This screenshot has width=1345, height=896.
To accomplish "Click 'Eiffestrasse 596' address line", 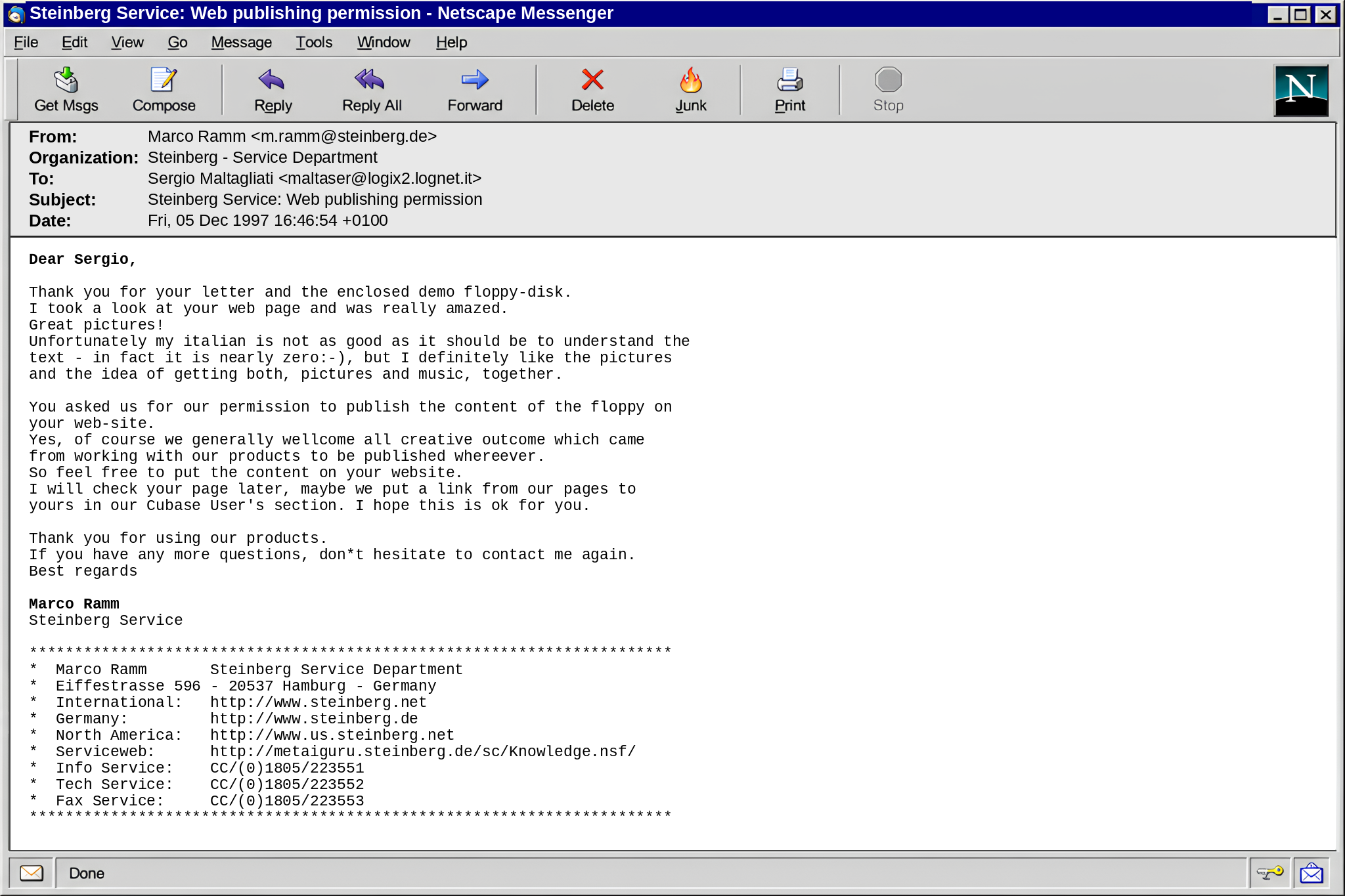I will click(128, 686).
